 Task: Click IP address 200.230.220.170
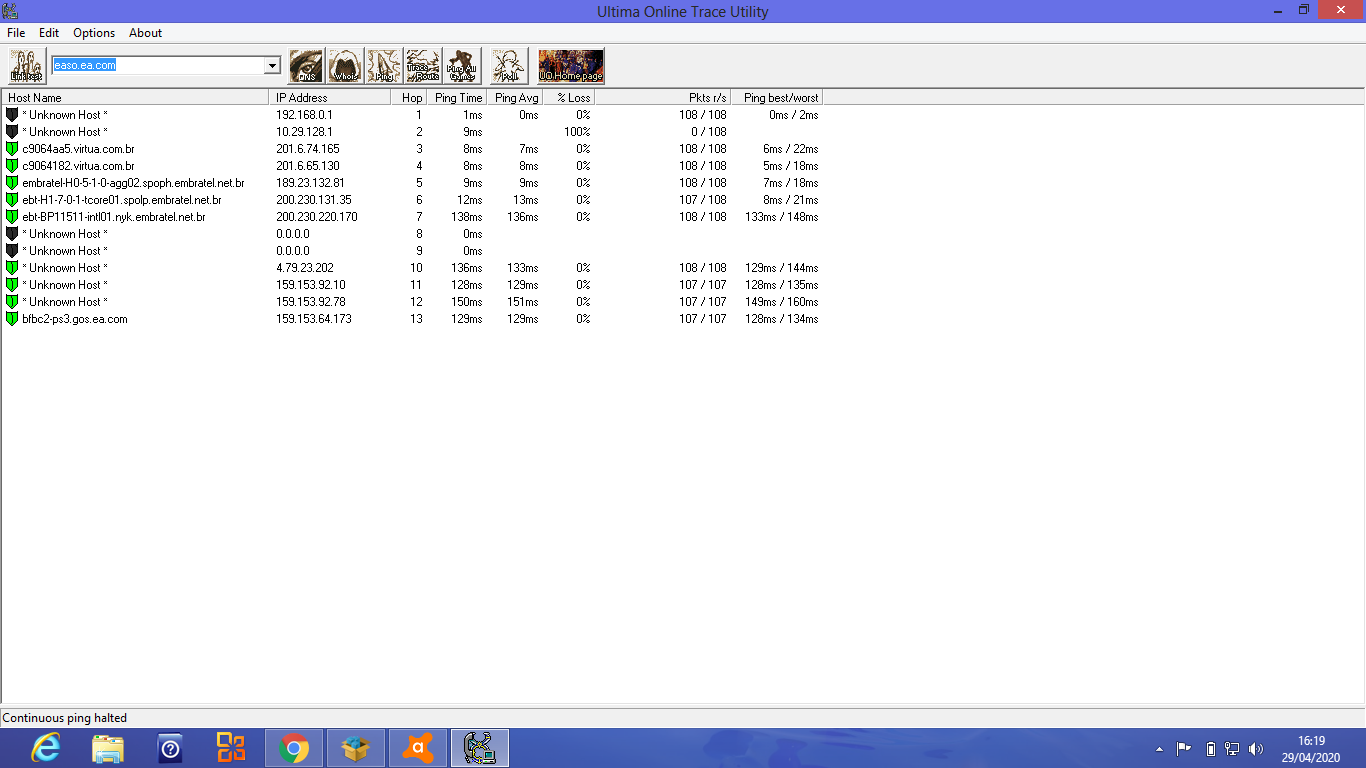(x=316, y=217)
